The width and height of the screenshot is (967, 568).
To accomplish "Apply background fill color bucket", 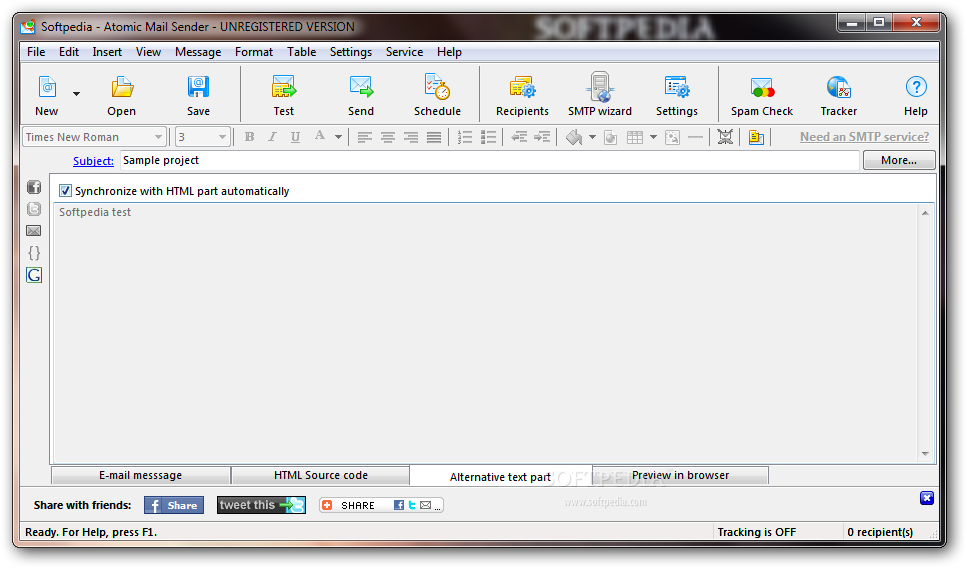I will (x=574, y=137).
